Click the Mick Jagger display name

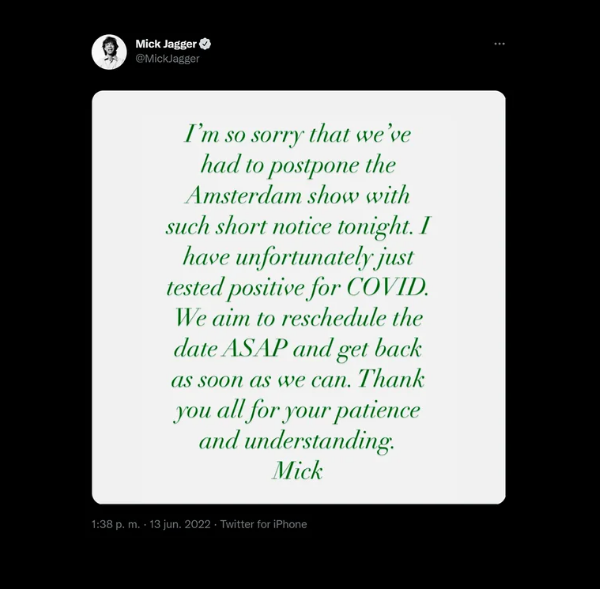166,44
